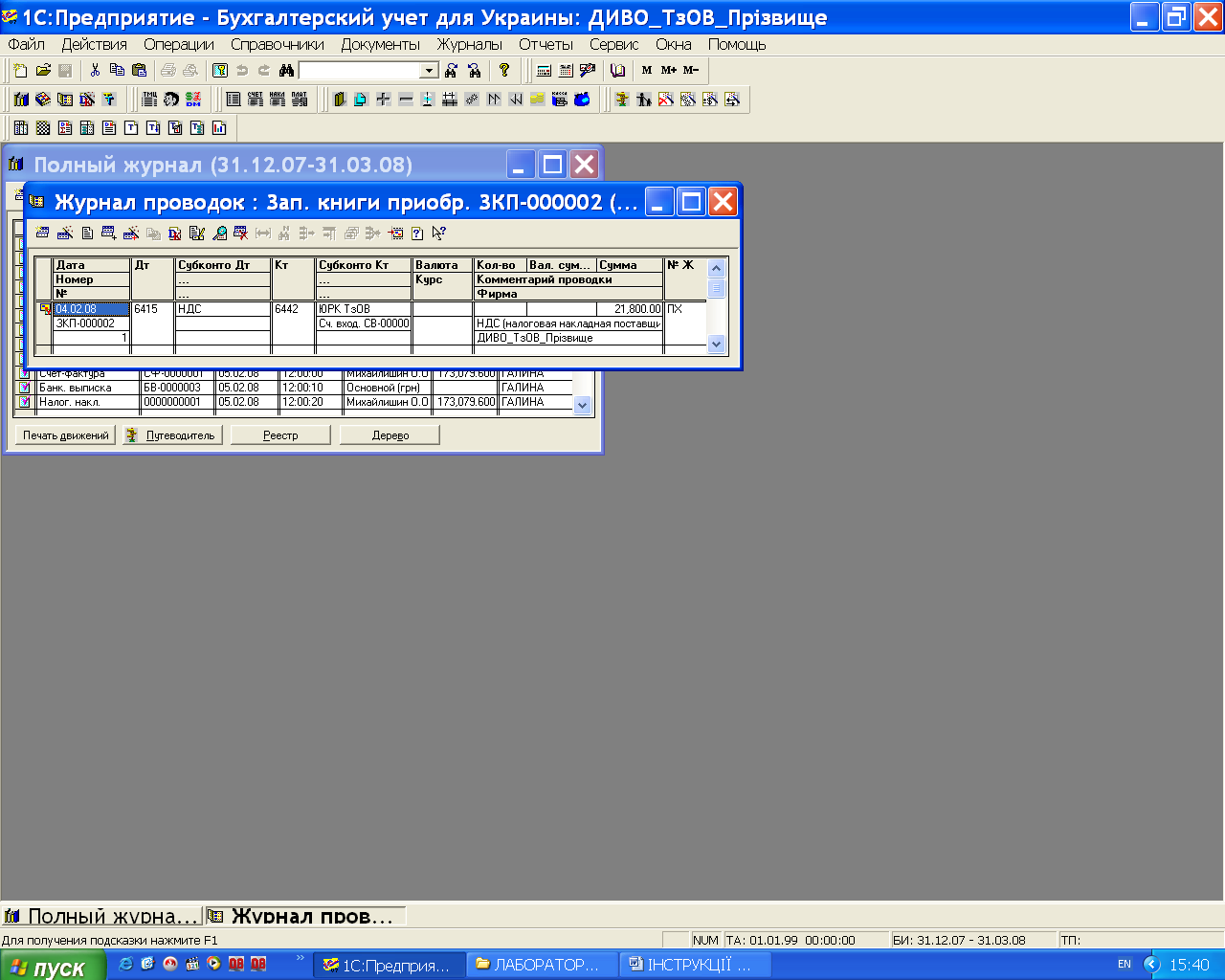Open the Журналы menu
This screenshot has width=1225, height=980.
tap(470, 44)
